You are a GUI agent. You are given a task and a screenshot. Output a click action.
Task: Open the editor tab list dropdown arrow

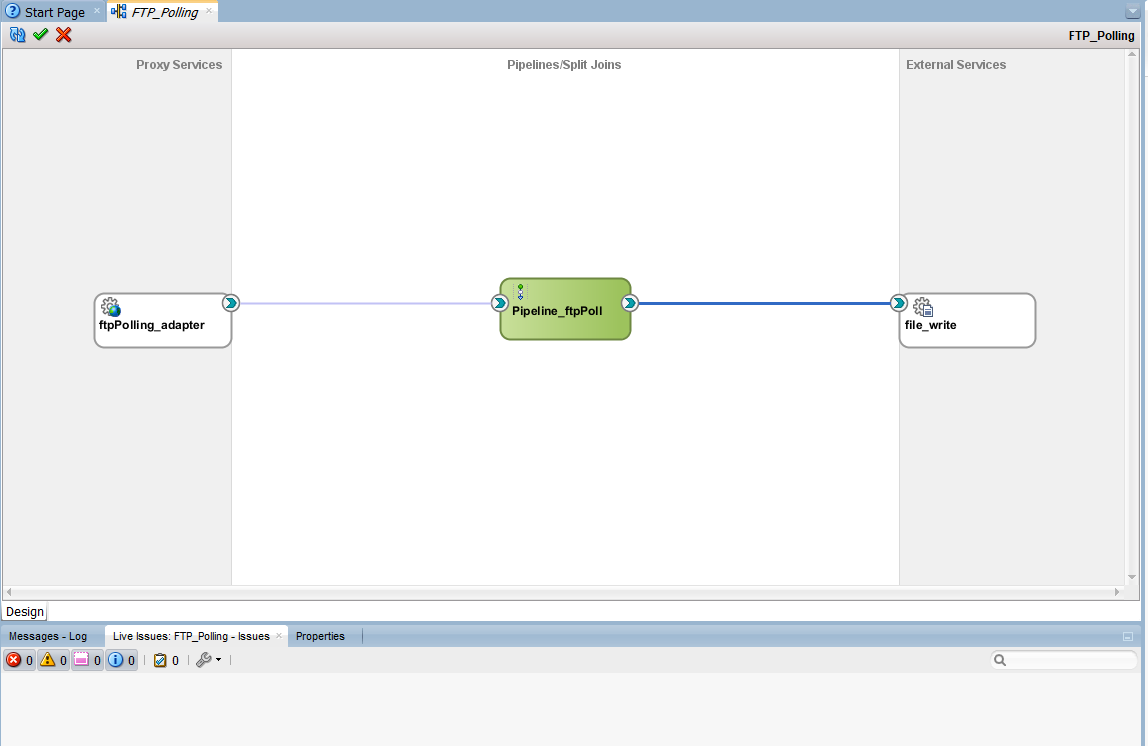(1132, 12)
